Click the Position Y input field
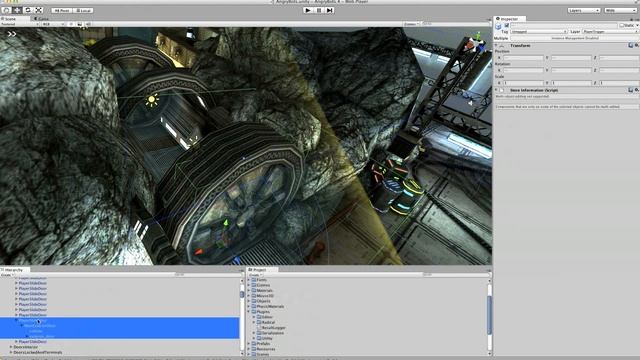Screen dimensions: 640x360 pos(571,58)
